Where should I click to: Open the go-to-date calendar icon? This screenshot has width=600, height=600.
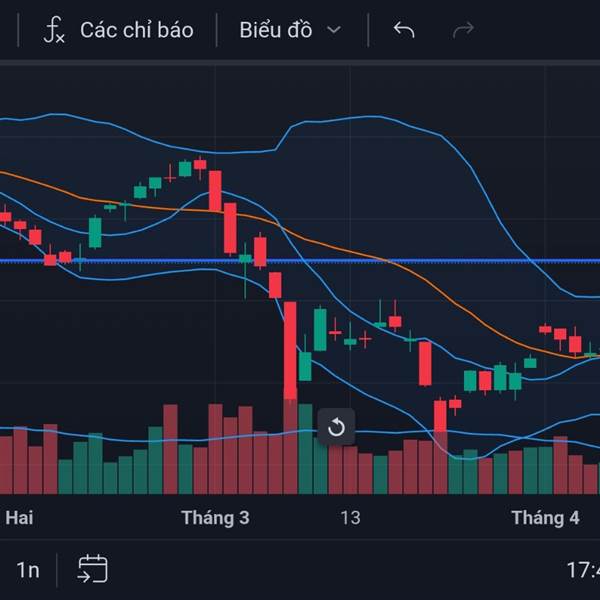click(x=92, y=569)
